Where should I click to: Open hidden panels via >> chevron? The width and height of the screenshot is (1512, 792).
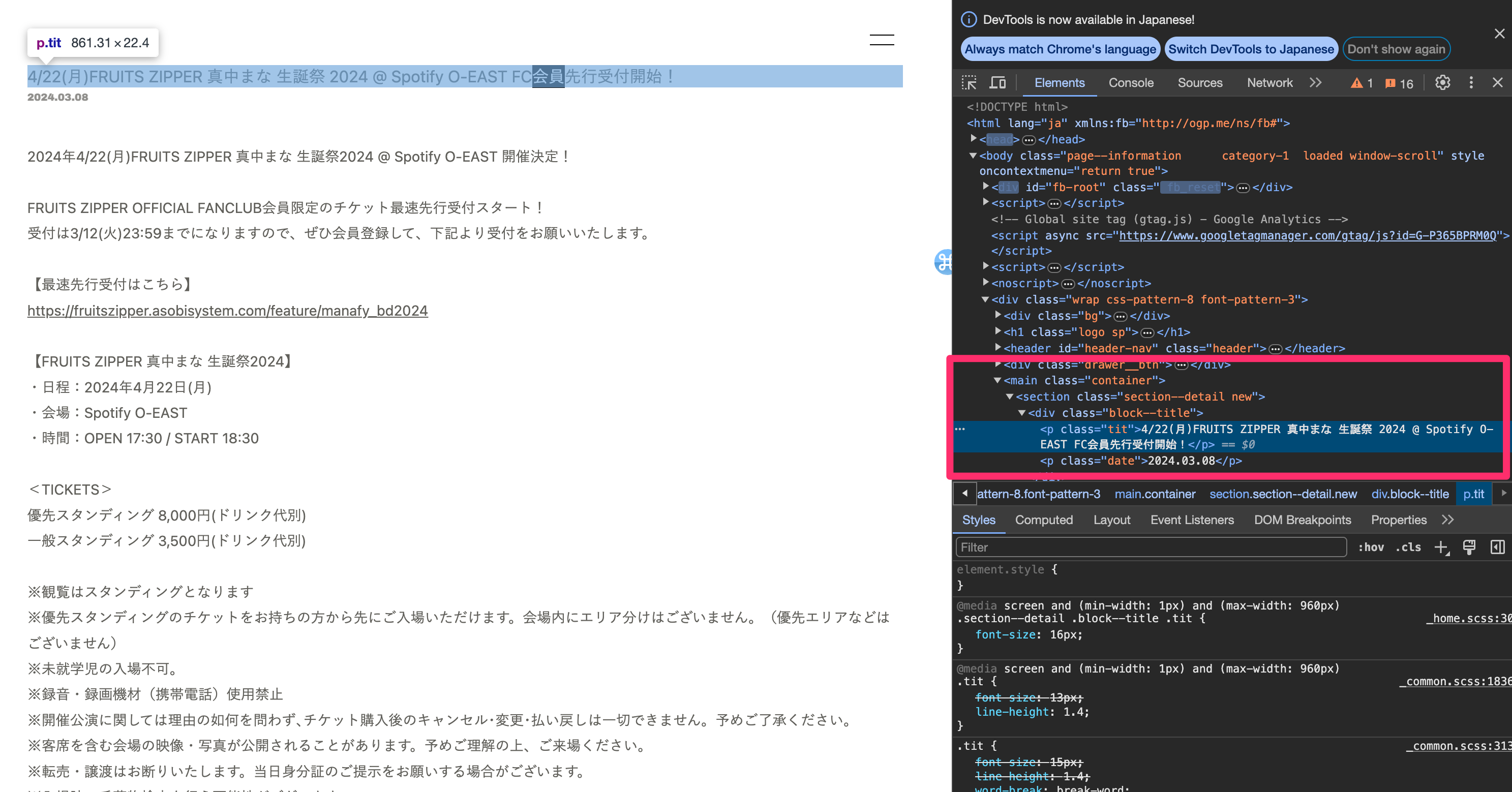tap(1316, 83)
